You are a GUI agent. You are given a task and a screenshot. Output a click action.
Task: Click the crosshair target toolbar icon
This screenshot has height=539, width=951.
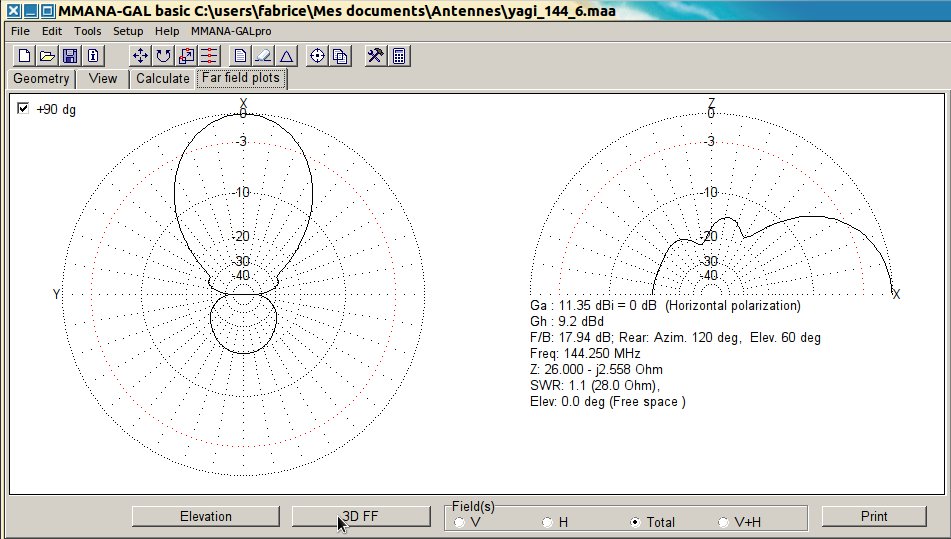[317, 56]
